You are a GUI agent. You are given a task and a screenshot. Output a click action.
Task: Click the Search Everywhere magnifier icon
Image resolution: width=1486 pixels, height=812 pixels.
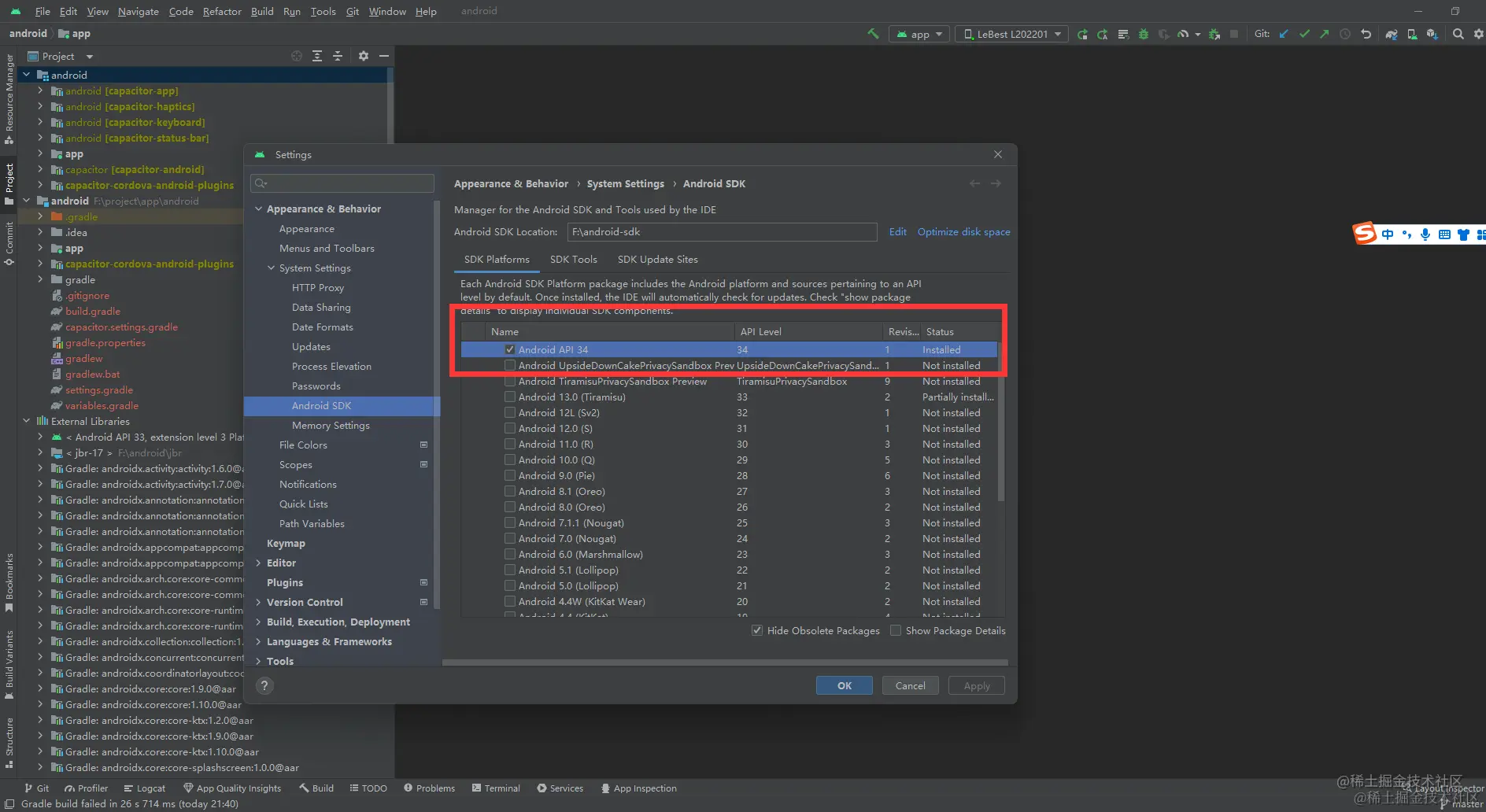pos(1458,34)
